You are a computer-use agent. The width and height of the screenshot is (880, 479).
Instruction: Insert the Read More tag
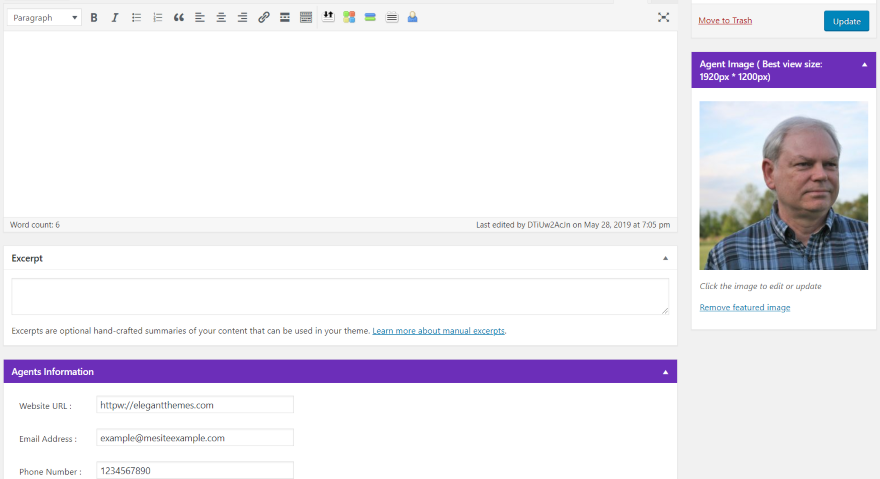pyautogui.click(x=285, y=17)
